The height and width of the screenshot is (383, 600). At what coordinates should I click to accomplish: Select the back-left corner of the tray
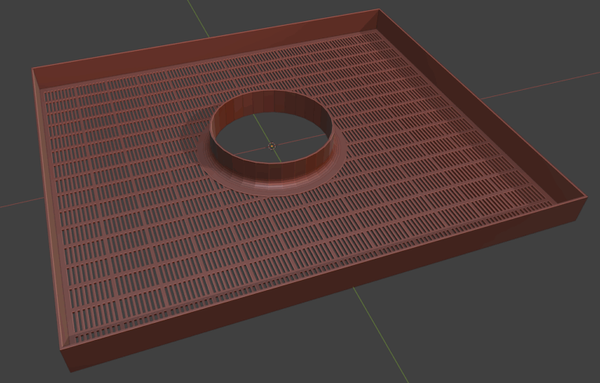tap(33, 69)
